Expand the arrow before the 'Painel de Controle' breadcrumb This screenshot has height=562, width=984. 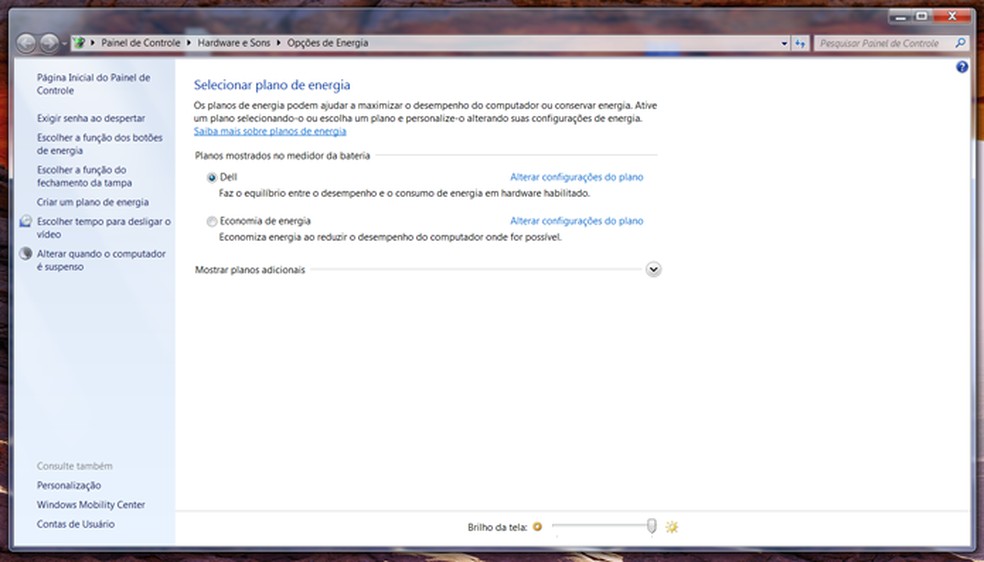(93, 43)
